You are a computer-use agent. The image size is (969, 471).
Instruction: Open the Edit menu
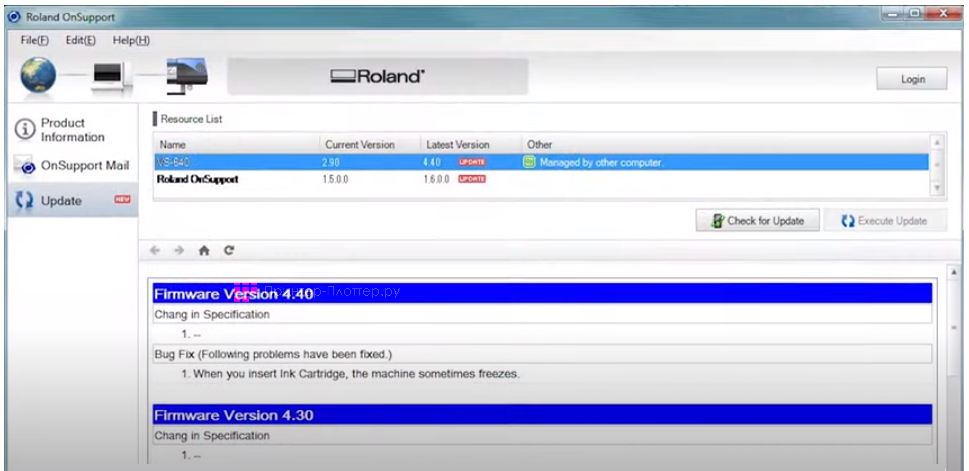pos(81,40)
